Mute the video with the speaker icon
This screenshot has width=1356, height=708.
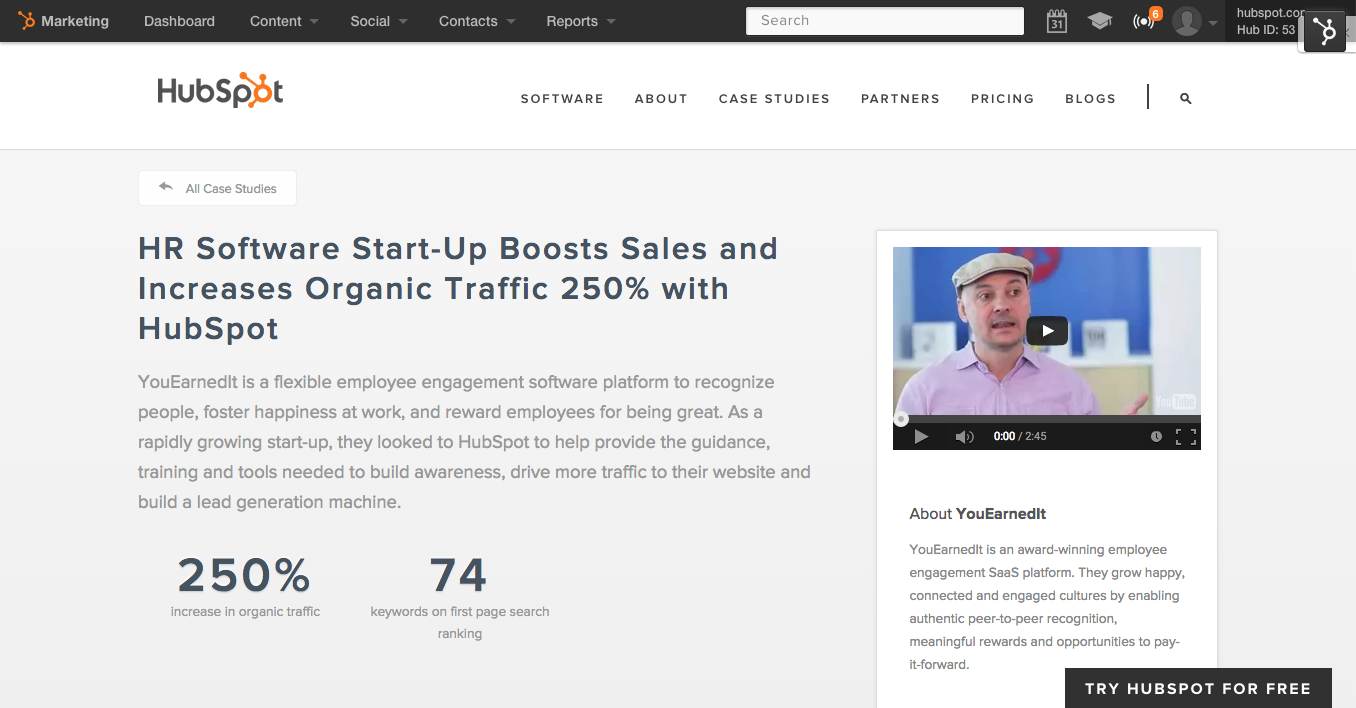coord(964,436)
